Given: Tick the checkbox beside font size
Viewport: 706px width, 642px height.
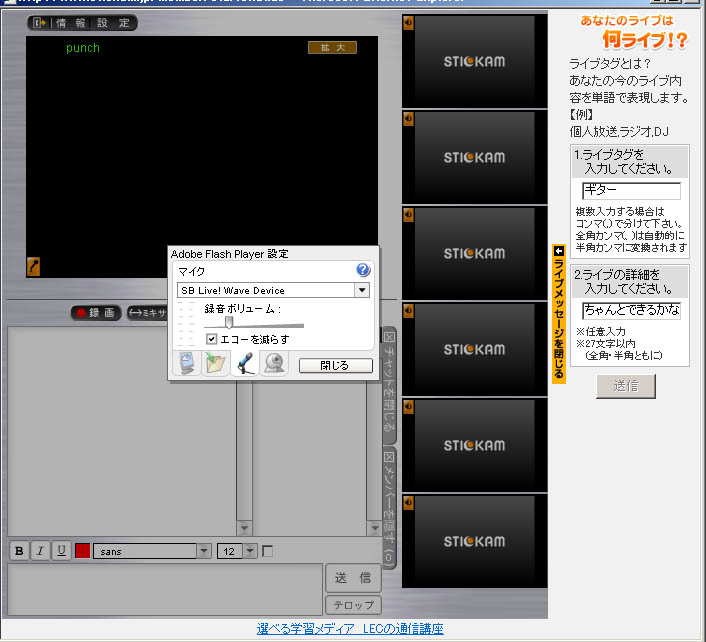Looking at the screenshot, I should click(267, 551).
